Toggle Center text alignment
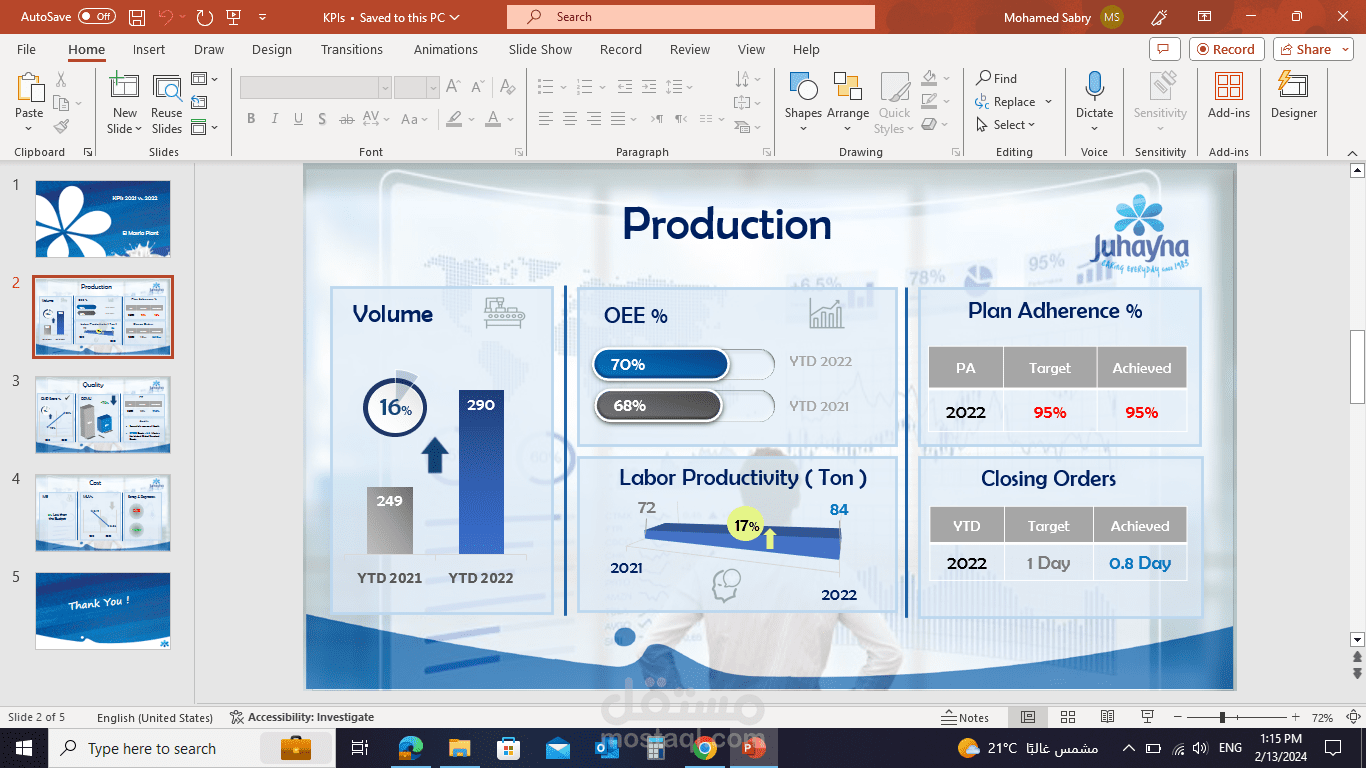 coord(570,119)
